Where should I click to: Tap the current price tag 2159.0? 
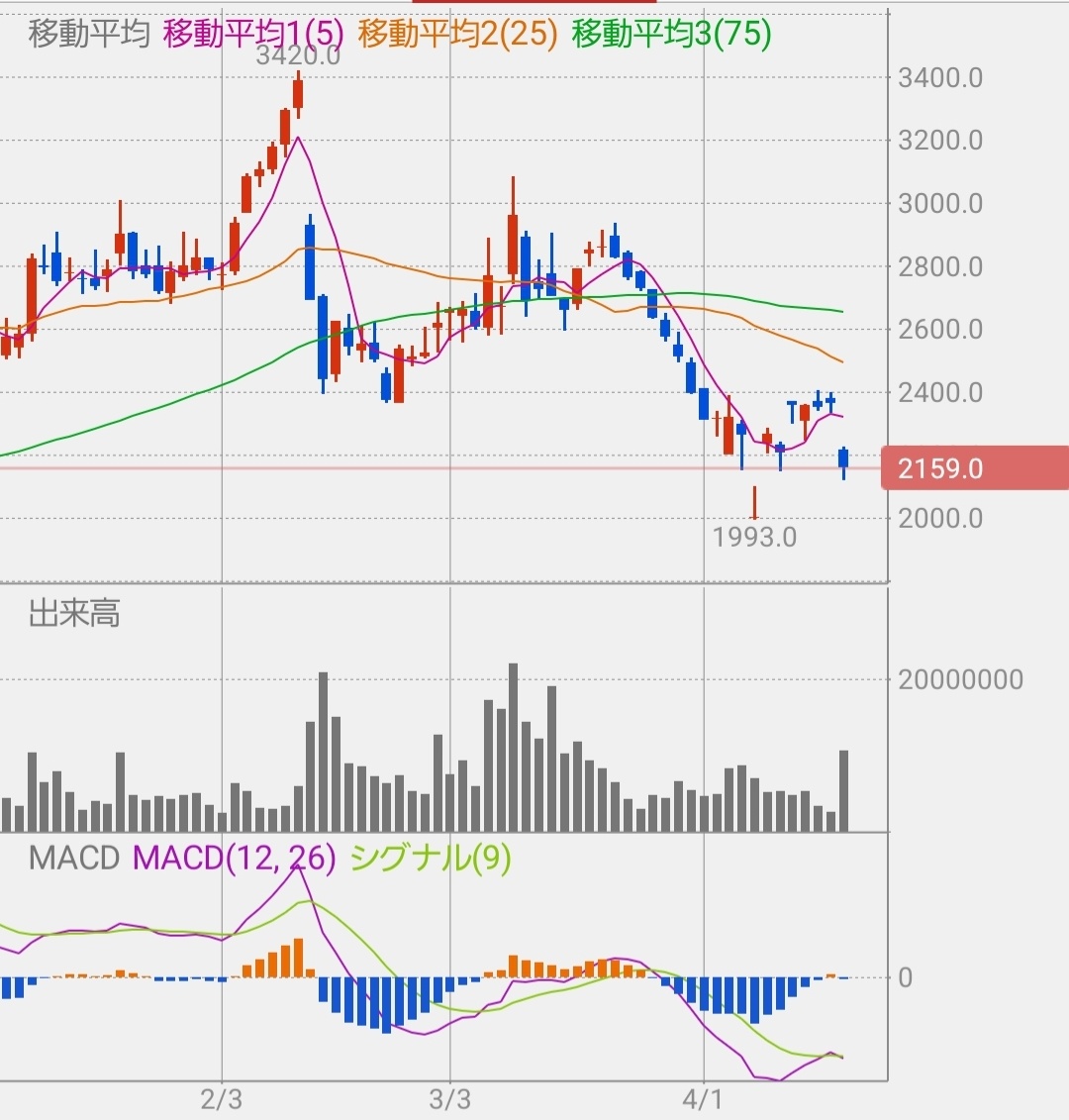[x=975, y=468]
